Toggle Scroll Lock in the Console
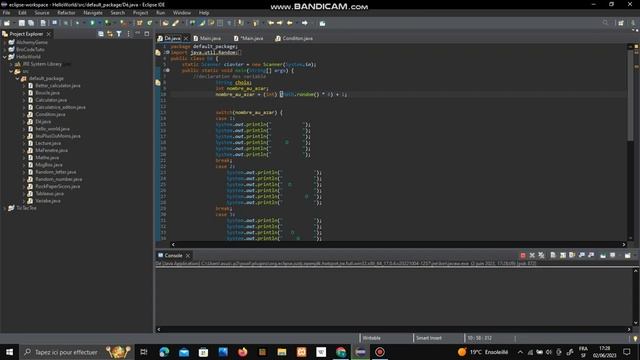This screenshot has height=360, width=640. pos(563,256)
